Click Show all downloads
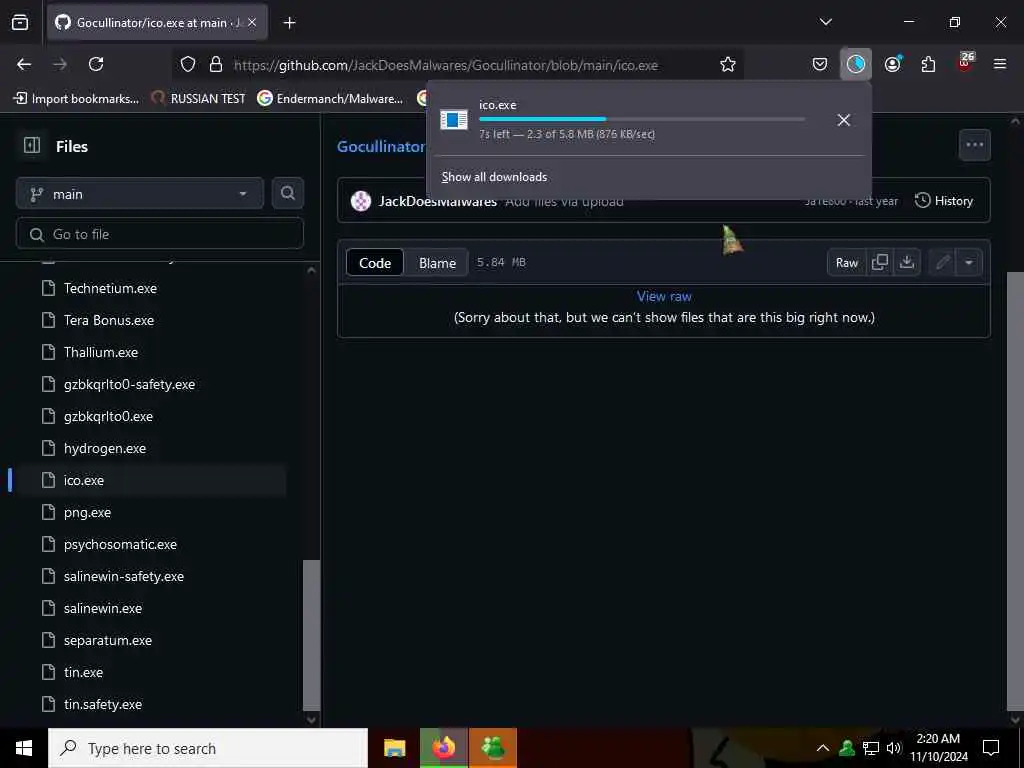This screenshot has width=1024, height=768. click(494, 177)
